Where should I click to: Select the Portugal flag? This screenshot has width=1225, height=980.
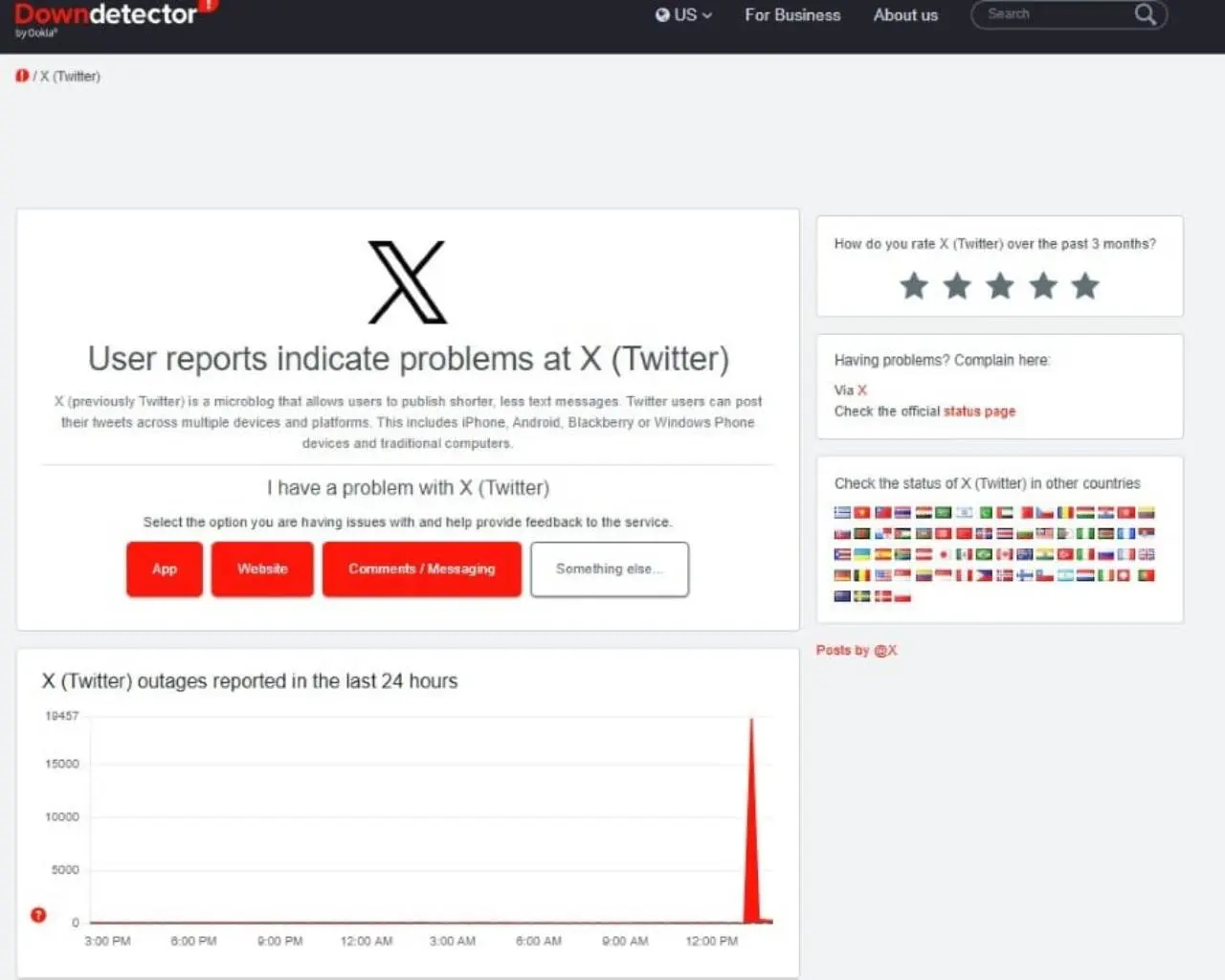(x=1146, y=576)
